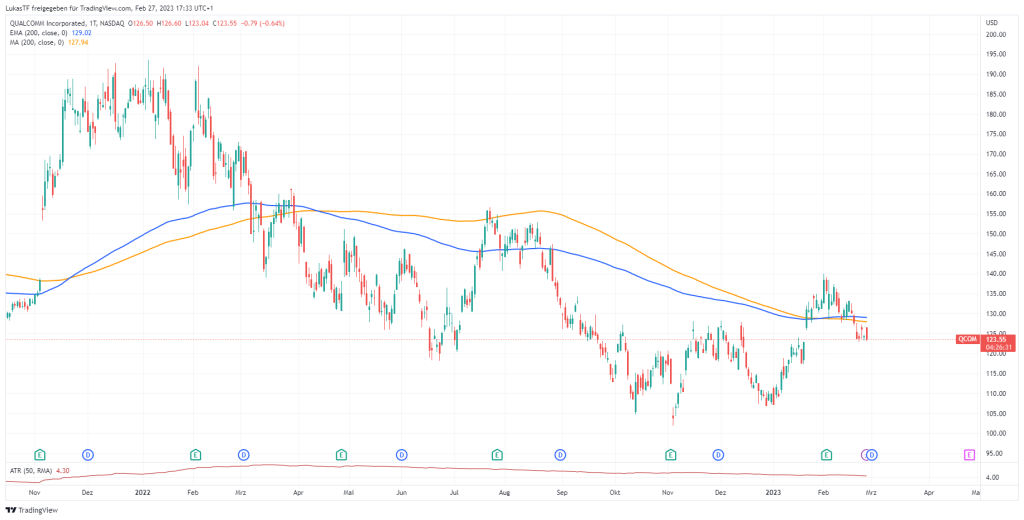Open the USD currency selector on price axis

click(992, 22)
